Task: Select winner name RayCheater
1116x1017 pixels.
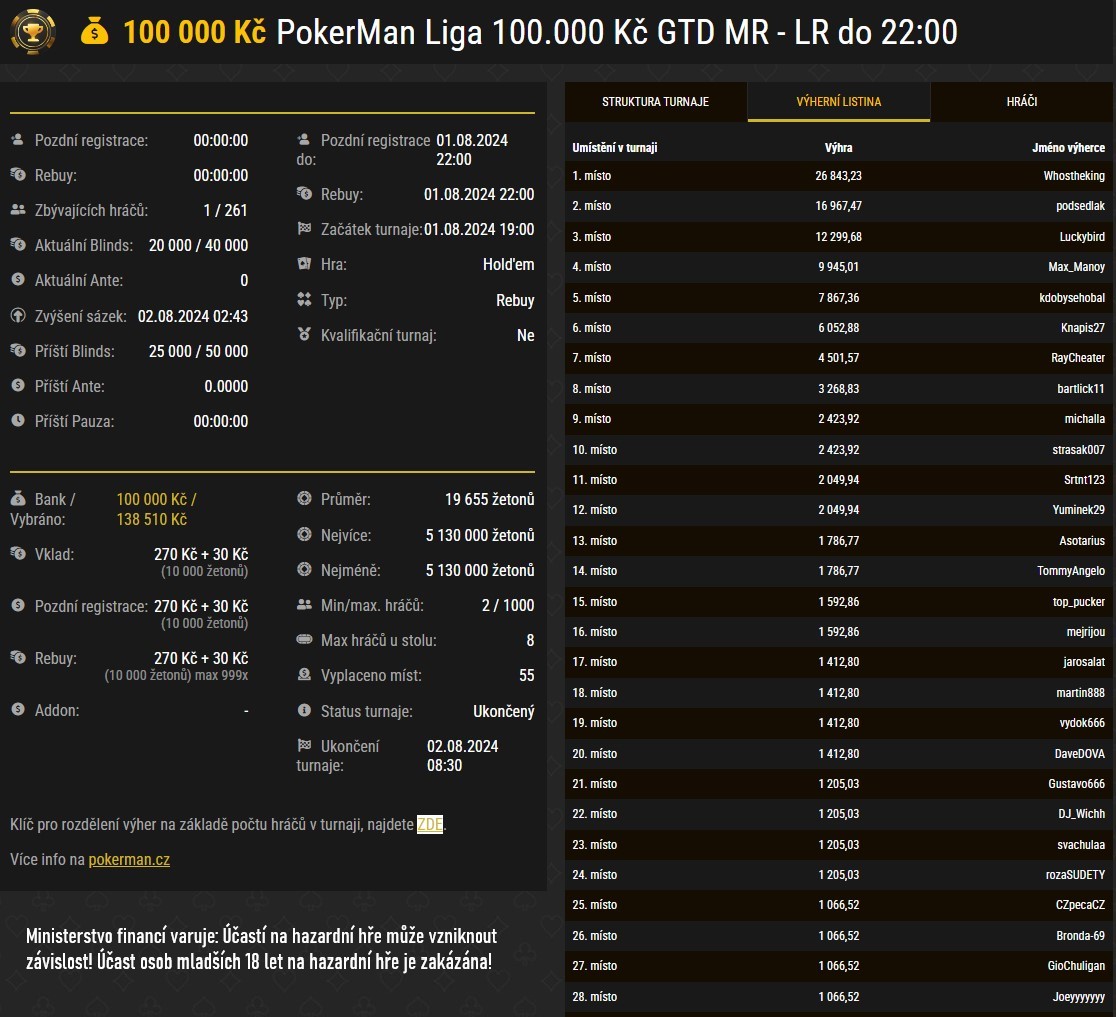Action: tap(1078, 358)
